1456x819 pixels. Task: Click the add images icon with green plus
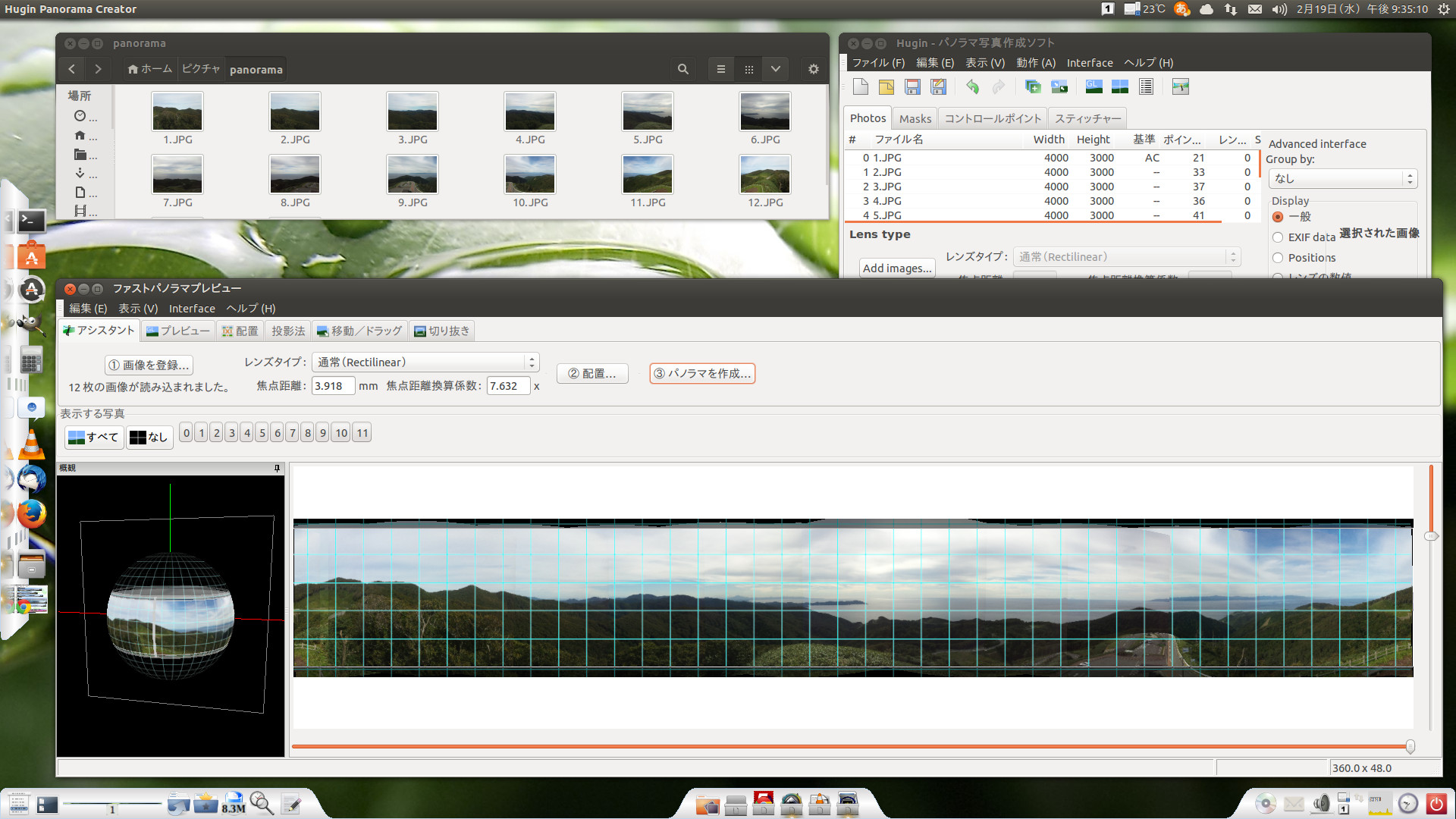1033,86
